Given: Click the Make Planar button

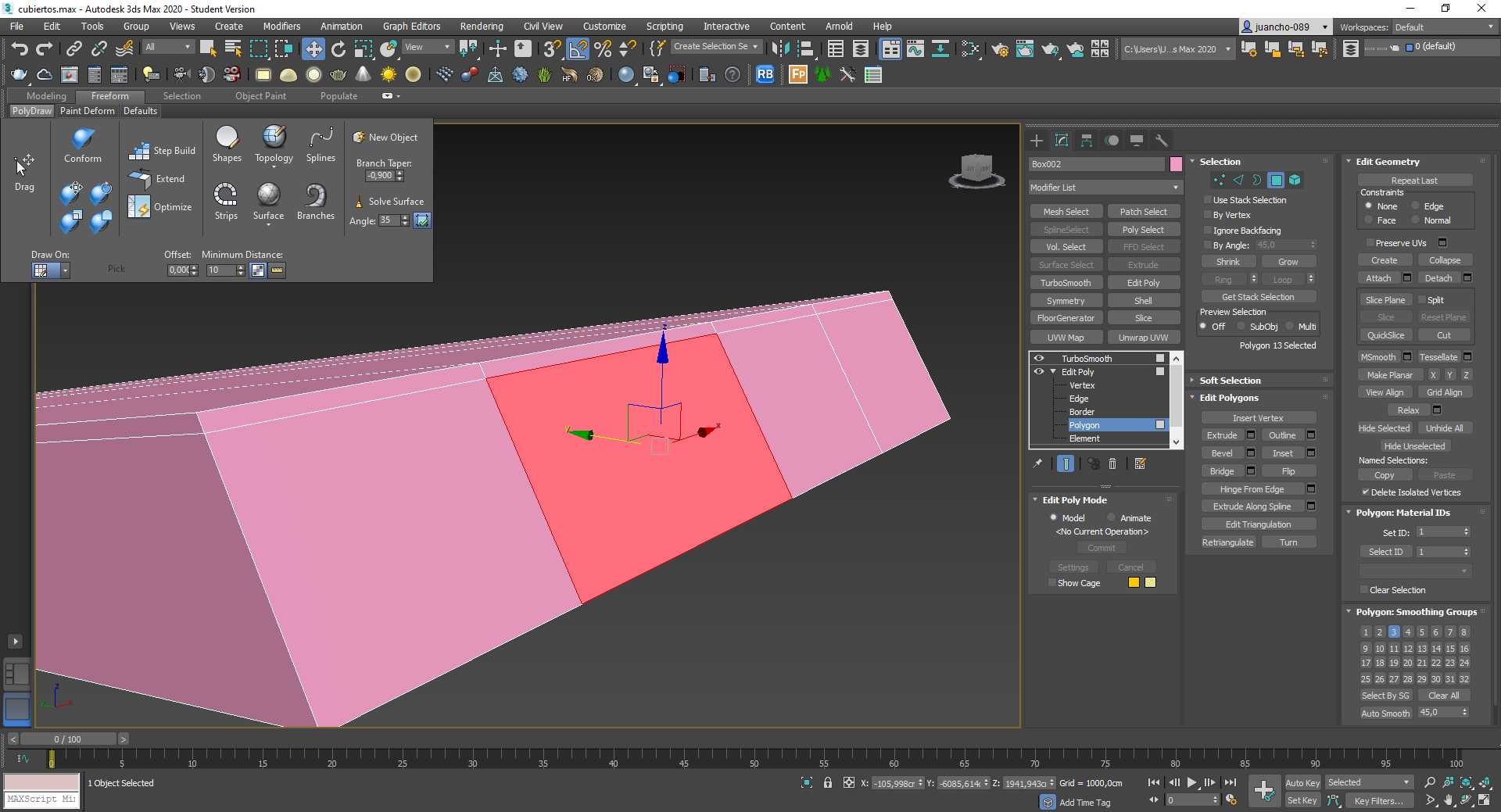Looking at the screenshot, I should point(1390,375).
